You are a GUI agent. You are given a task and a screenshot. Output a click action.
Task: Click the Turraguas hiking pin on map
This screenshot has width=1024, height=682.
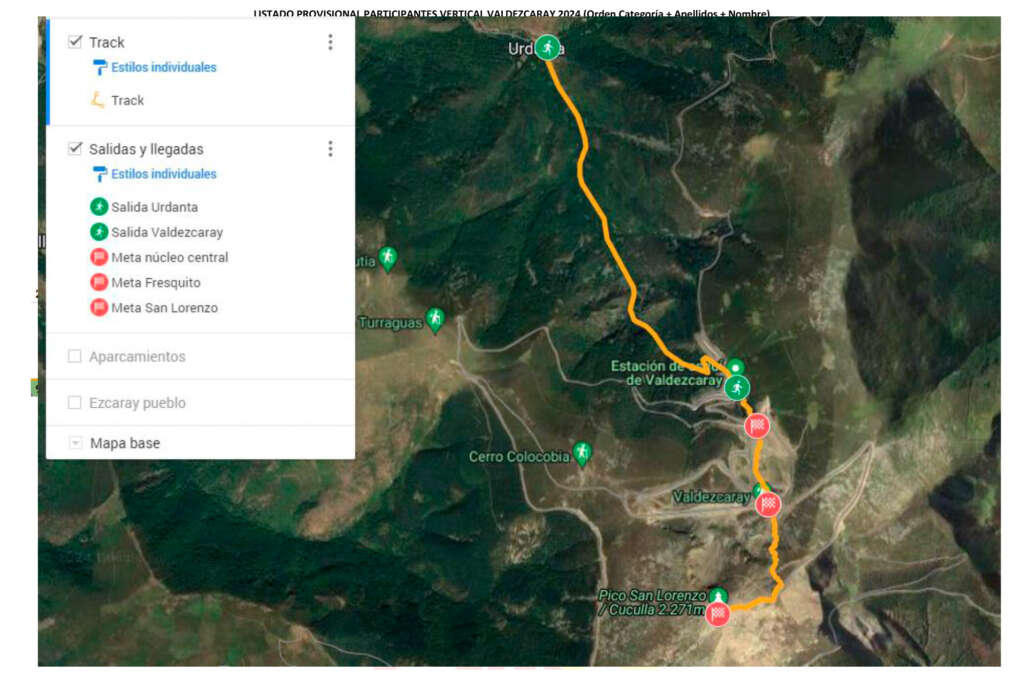pyautogui.click(x=435, y=319)
